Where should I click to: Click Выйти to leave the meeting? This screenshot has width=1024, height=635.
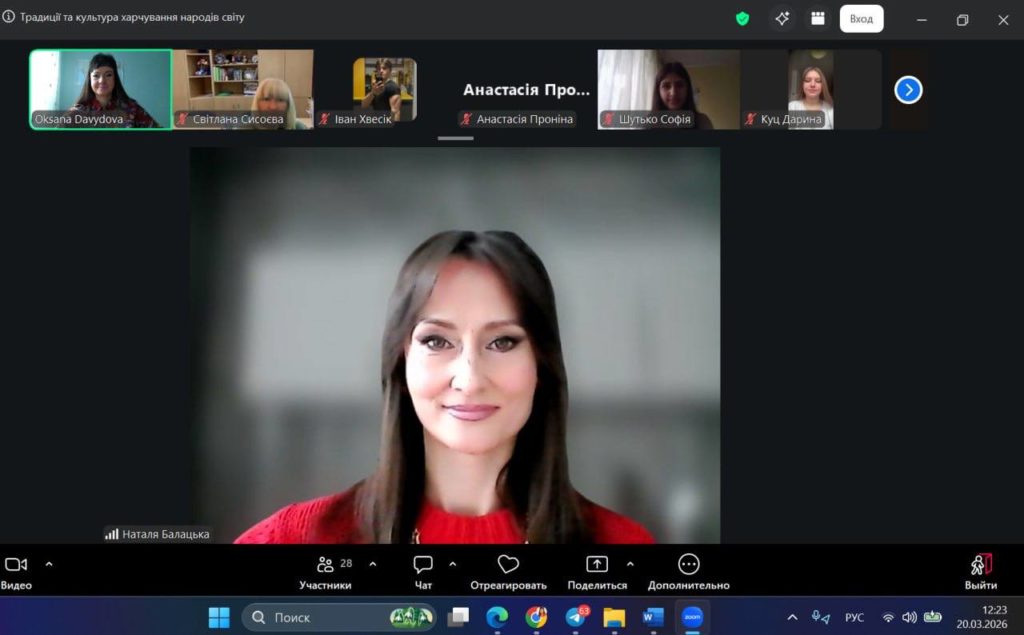tap(980, 570)
